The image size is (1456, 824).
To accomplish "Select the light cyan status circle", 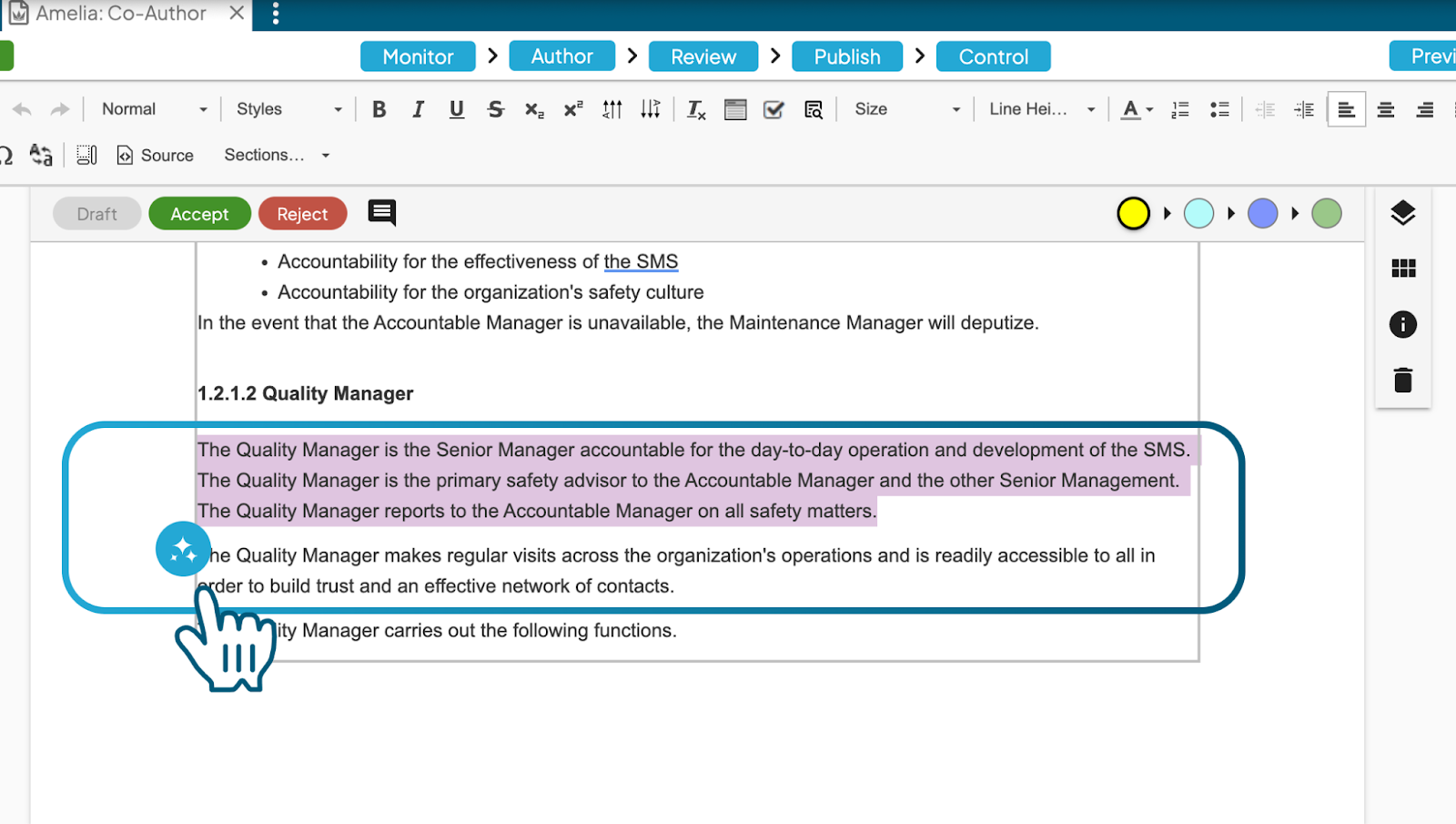I will [1198, 214].
